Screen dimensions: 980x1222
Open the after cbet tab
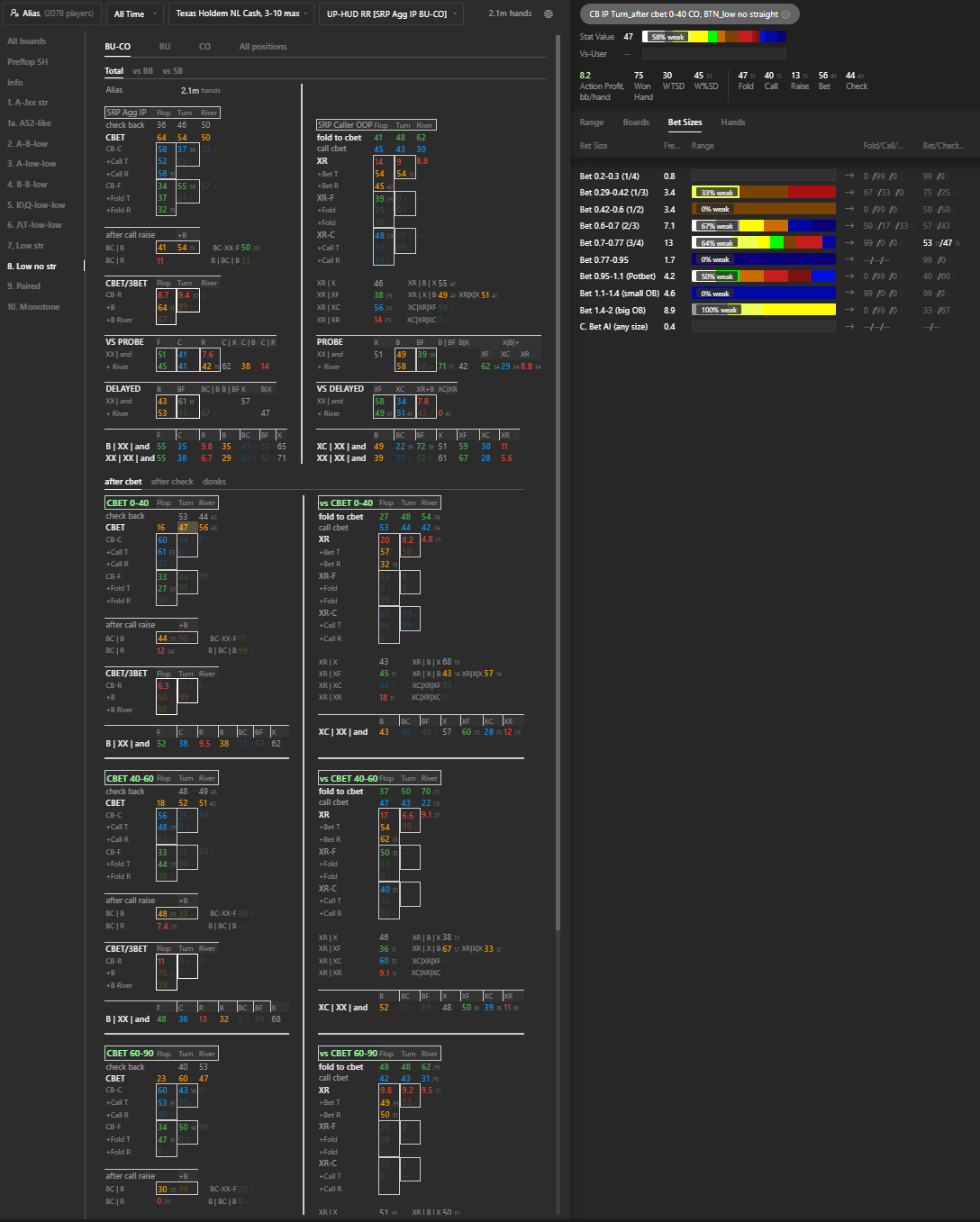point(122,482)
